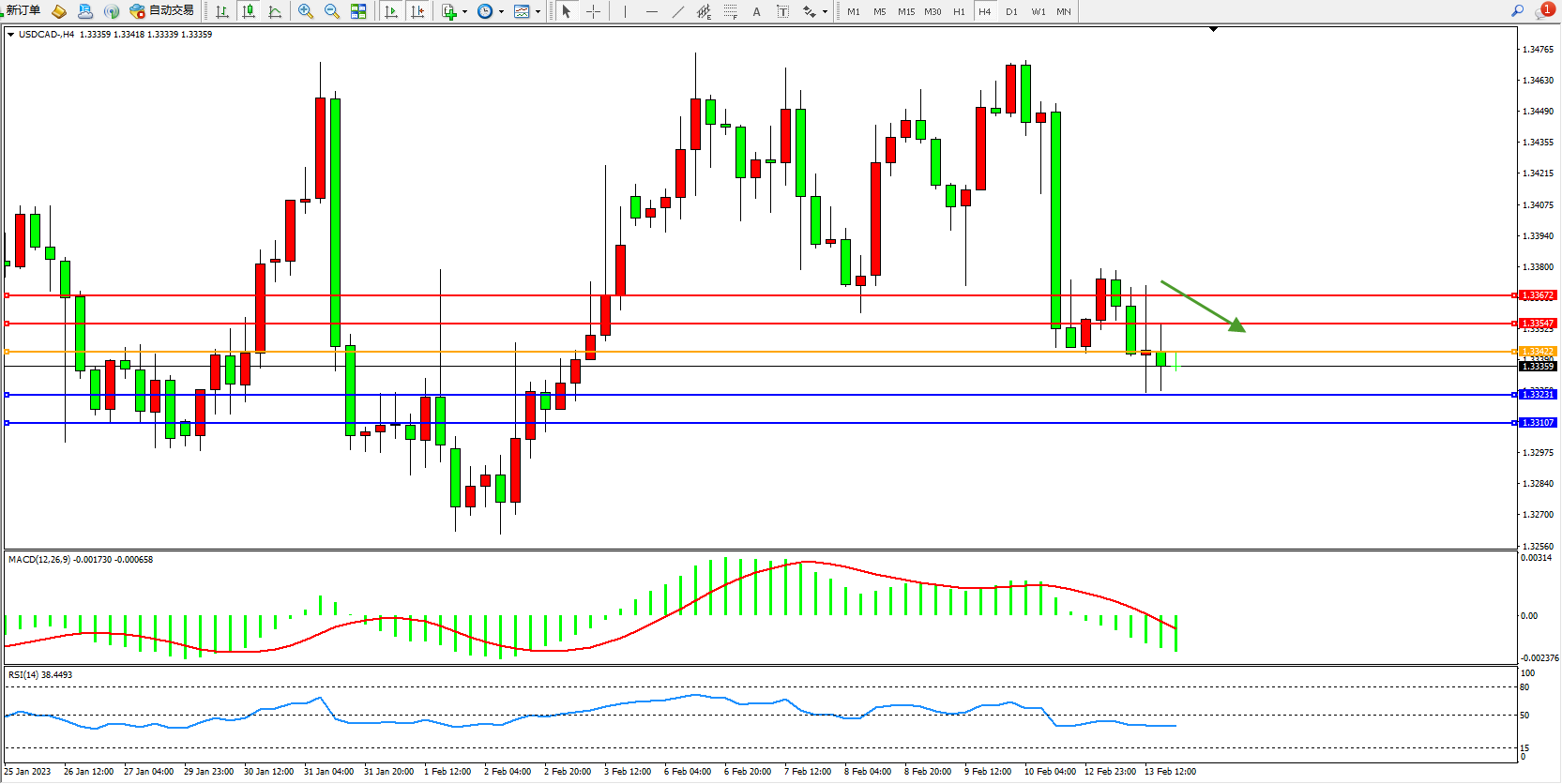The height and width of the screenshot is (784, 1562).
Task: Choose the draw vertical line tool
Action: 625,11
